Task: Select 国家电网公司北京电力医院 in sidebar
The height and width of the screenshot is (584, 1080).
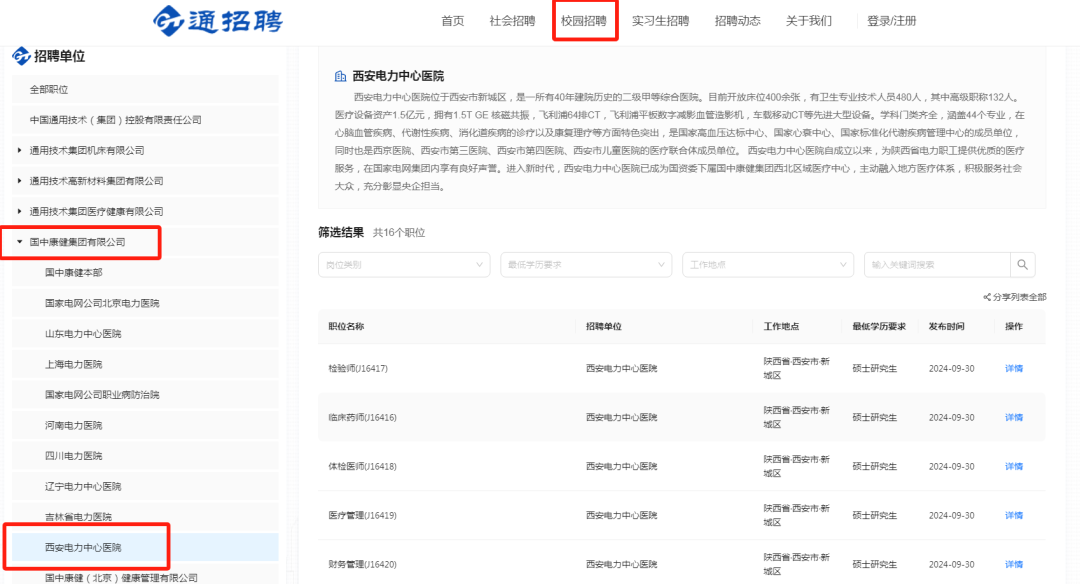Action: [x=145, y=303]
